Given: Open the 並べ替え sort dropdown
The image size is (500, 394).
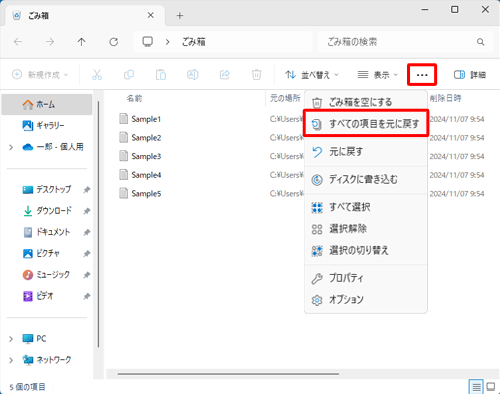Looking at the screenshot, I should click(x=312, y=75).
